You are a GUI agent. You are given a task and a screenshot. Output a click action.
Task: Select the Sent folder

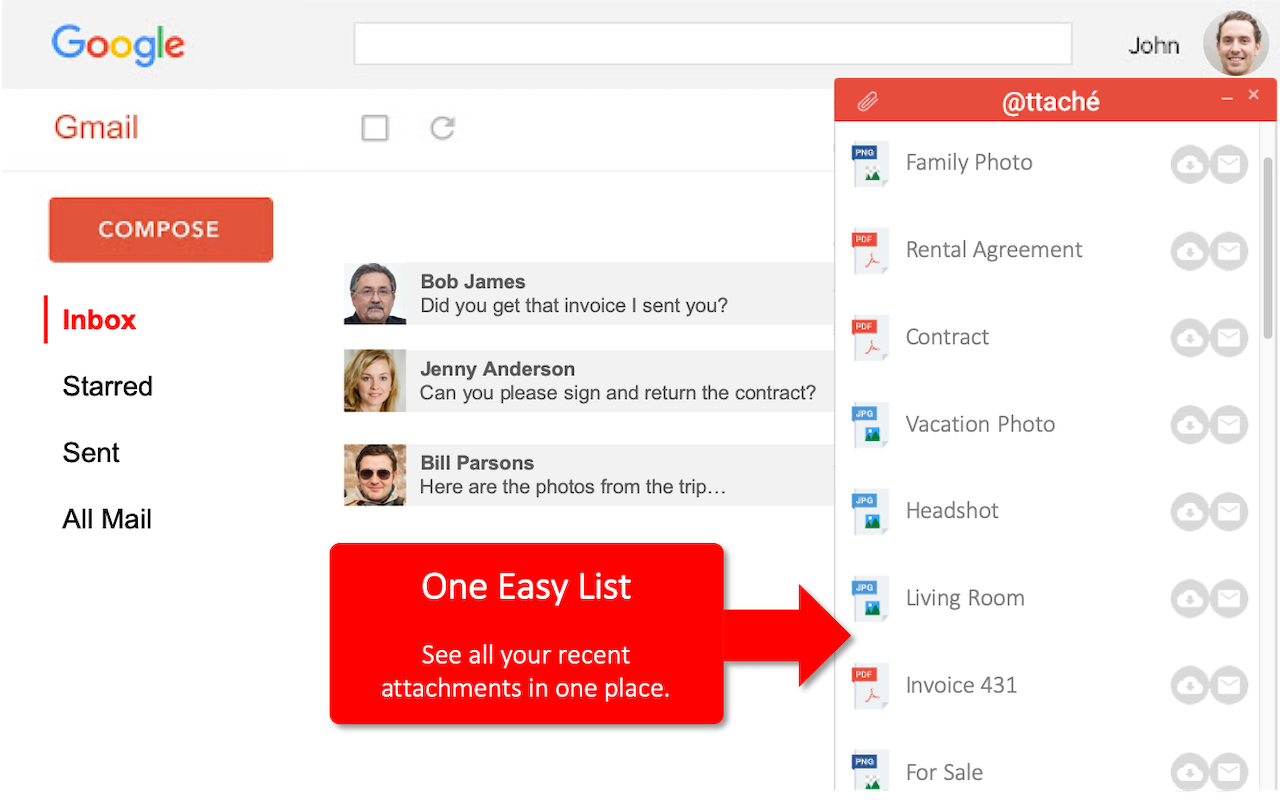(x=90, y=452)
